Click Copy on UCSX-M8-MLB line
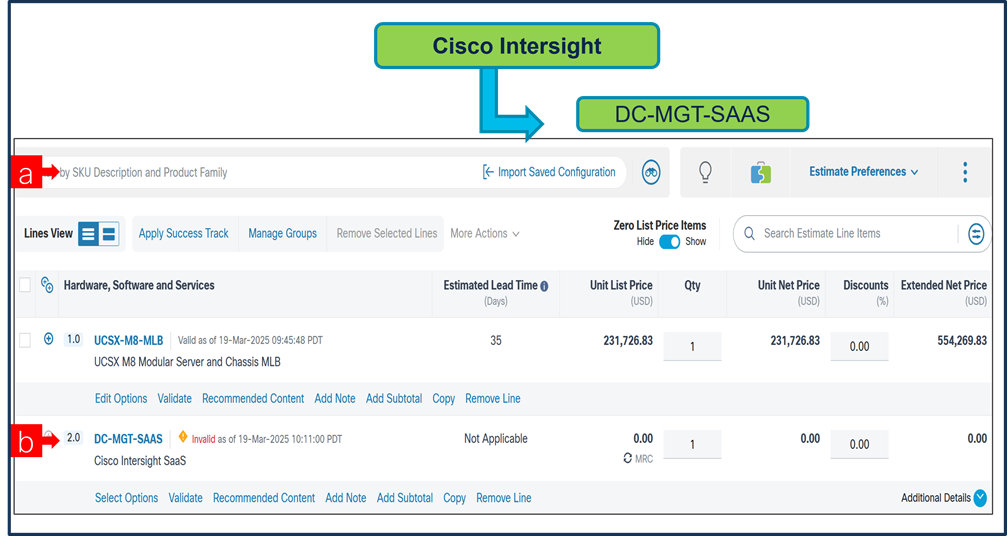 click(444, 399)
